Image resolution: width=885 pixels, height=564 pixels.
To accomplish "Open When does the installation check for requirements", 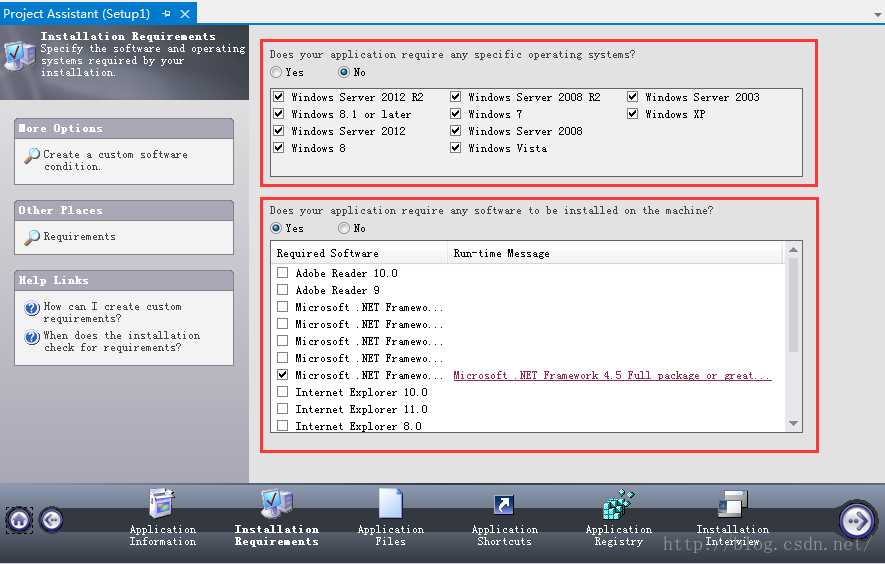I will click(121, 341).
